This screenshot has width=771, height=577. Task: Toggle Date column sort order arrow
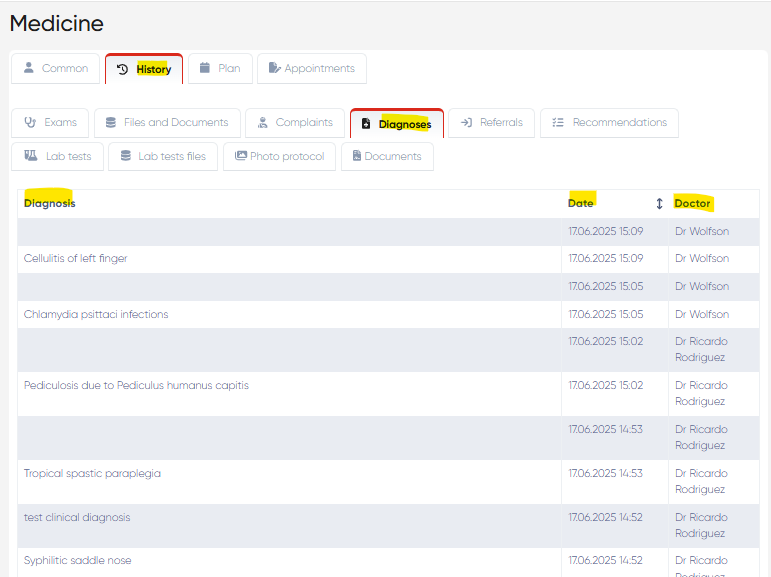click(x=659, y=204)
